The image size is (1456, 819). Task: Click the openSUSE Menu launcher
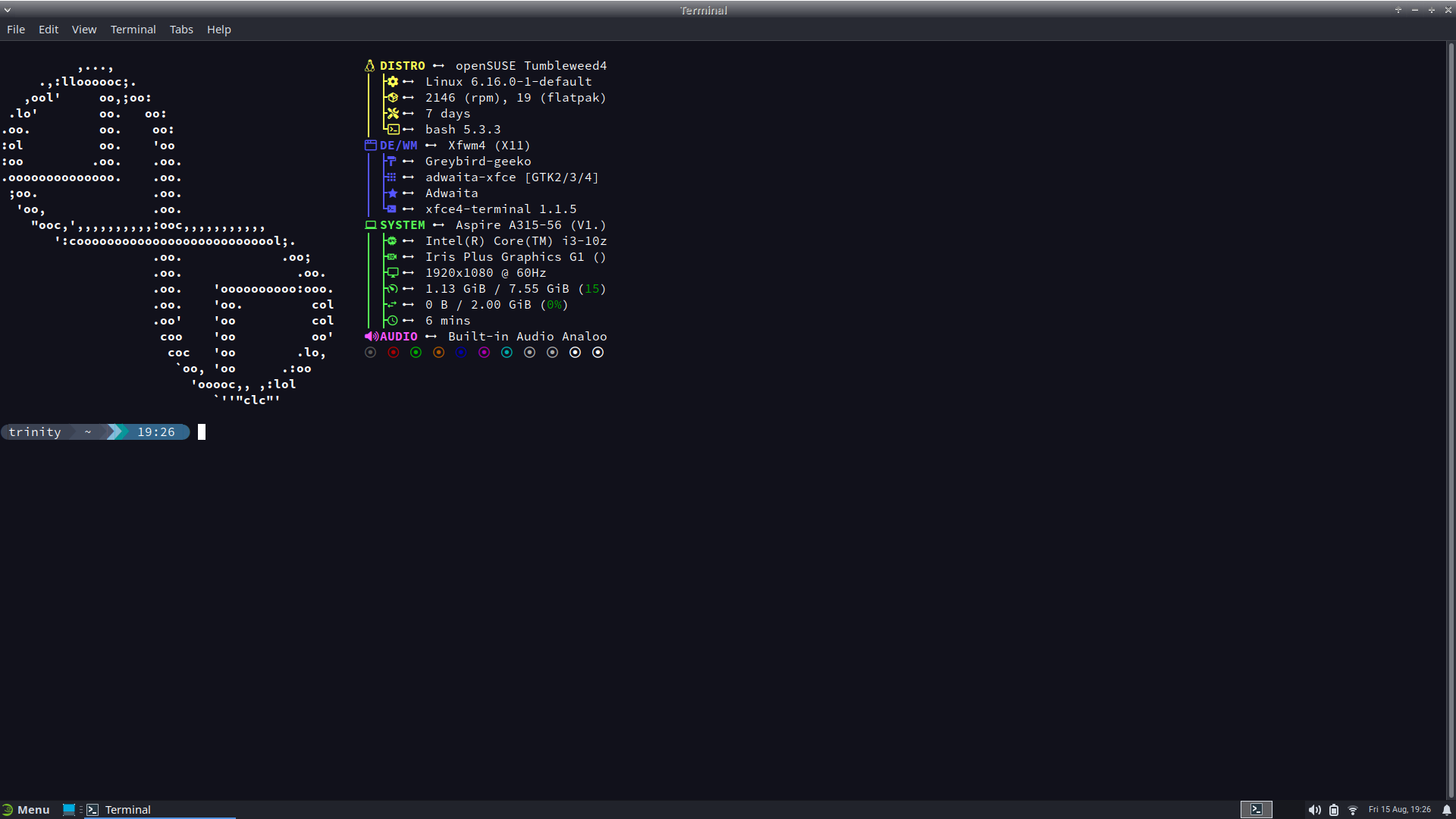(x=27, y=809)
